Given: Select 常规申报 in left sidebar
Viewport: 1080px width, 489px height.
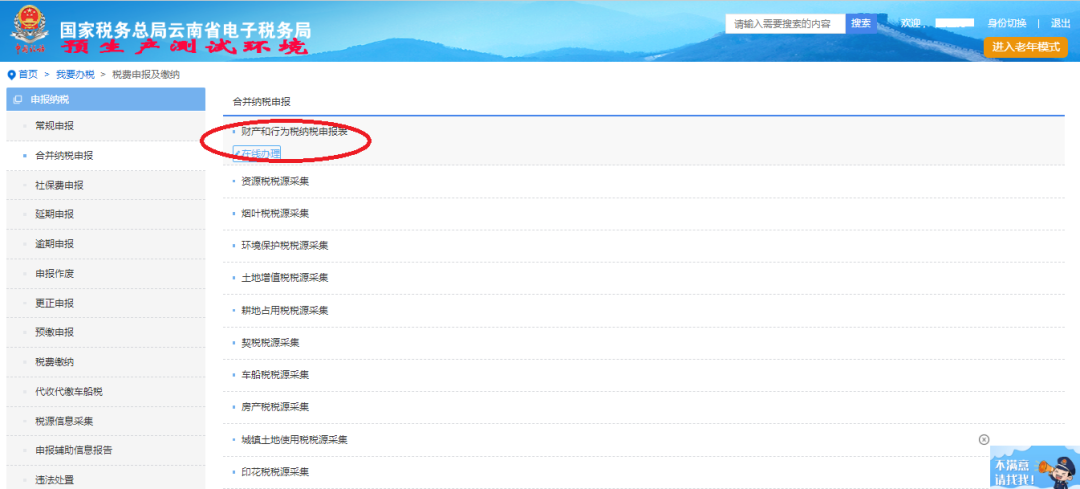Looking at the screenshot, I should pos(54,126).
